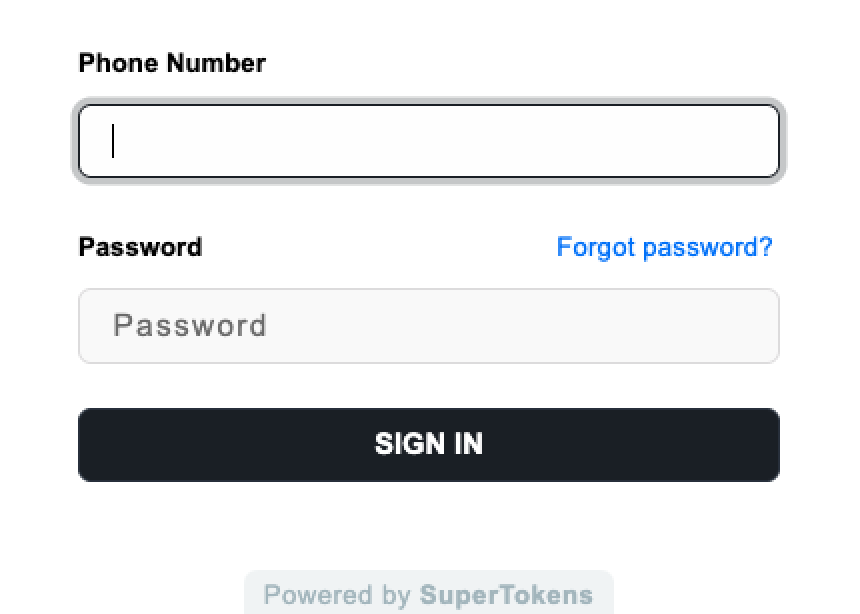Focus the Password text field
The height and width of the screenshot is (614, 860).
click(428, 326)
